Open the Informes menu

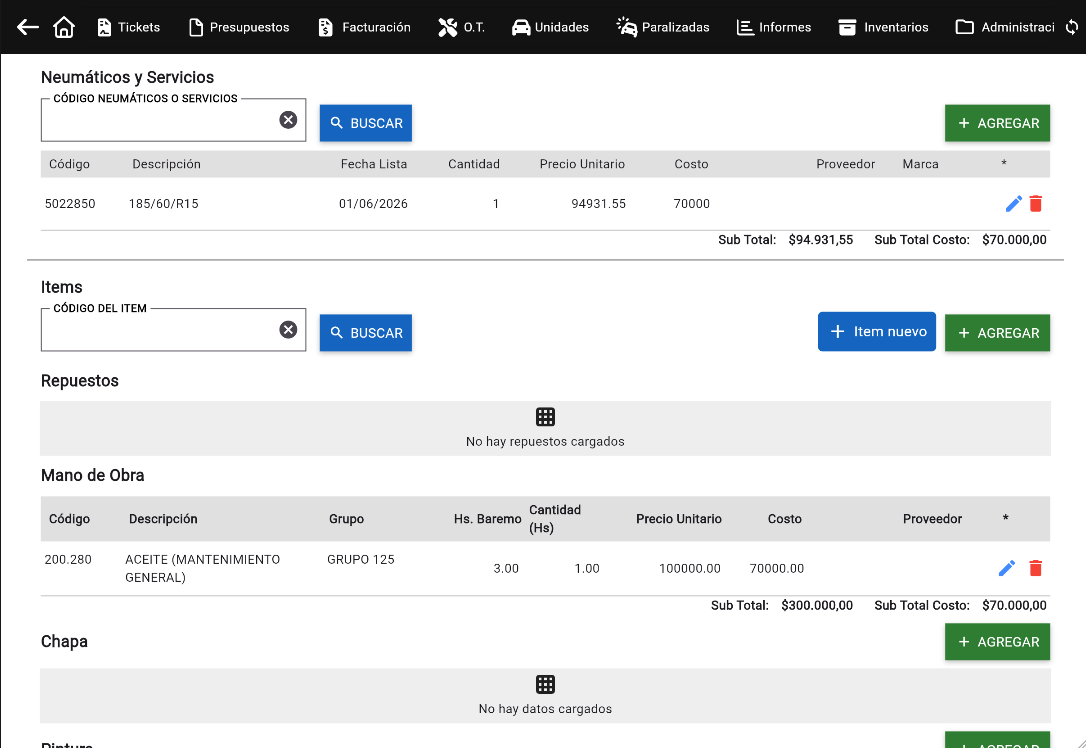point(774,27)
